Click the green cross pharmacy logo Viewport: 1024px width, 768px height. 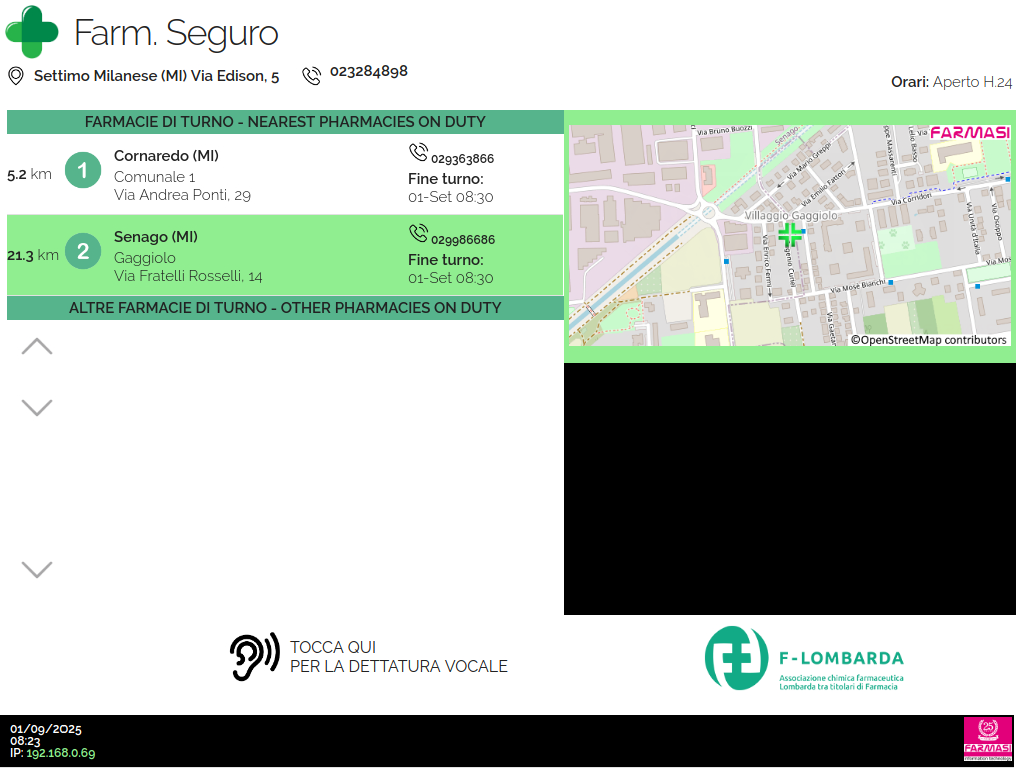[32, 32]
